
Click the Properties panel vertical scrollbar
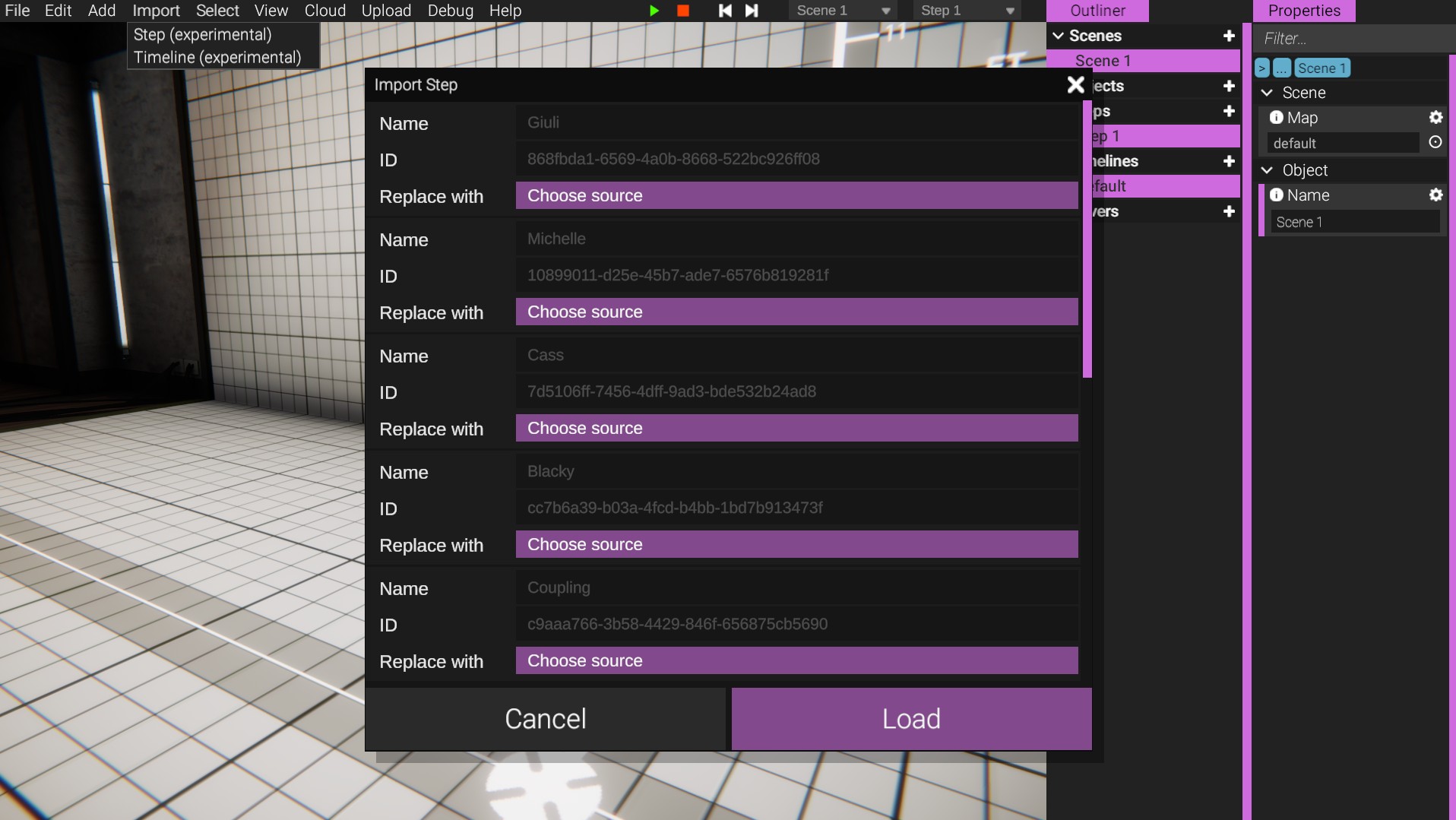[1452, 437]
